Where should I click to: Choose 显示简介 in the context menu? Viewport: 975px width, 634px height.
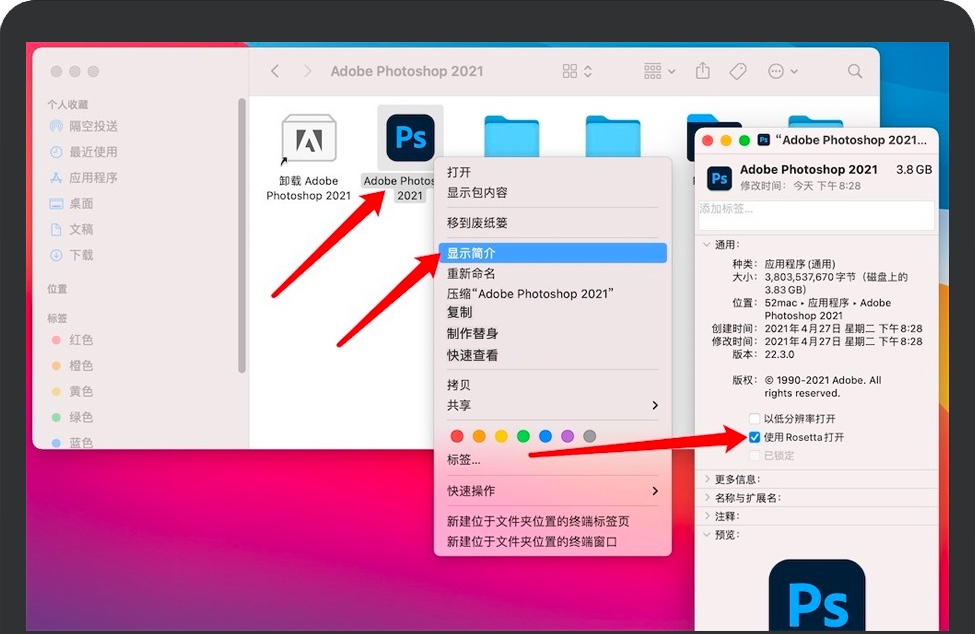[x=552, y=253]
